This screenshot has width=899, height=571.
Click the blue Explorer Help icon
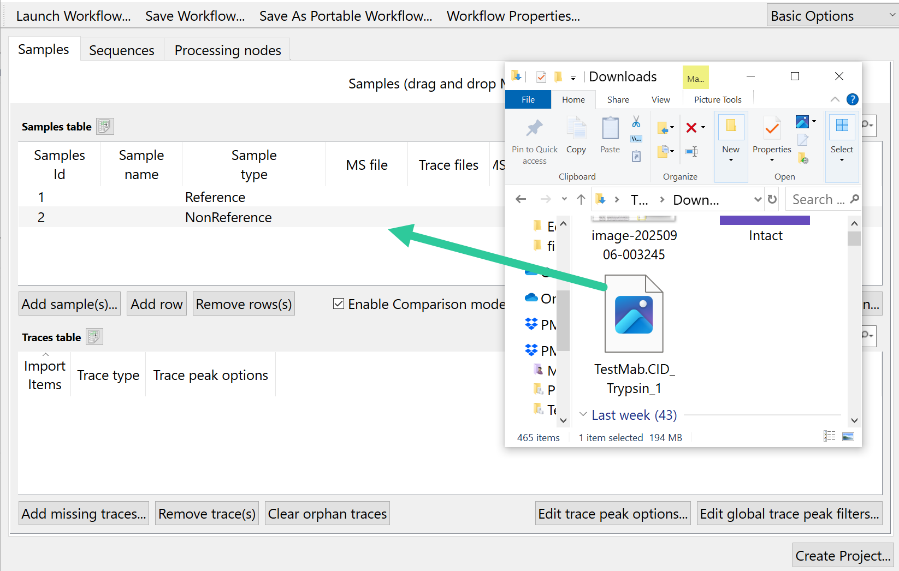[853, 99]
